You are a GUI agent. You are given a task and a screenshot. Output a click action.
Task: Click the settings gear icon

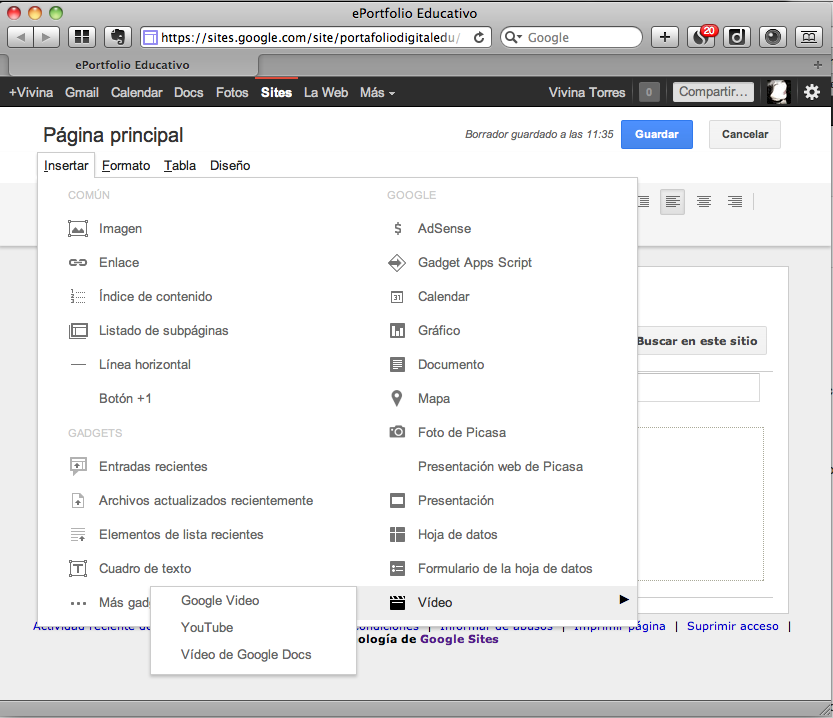tap(811, 92)
